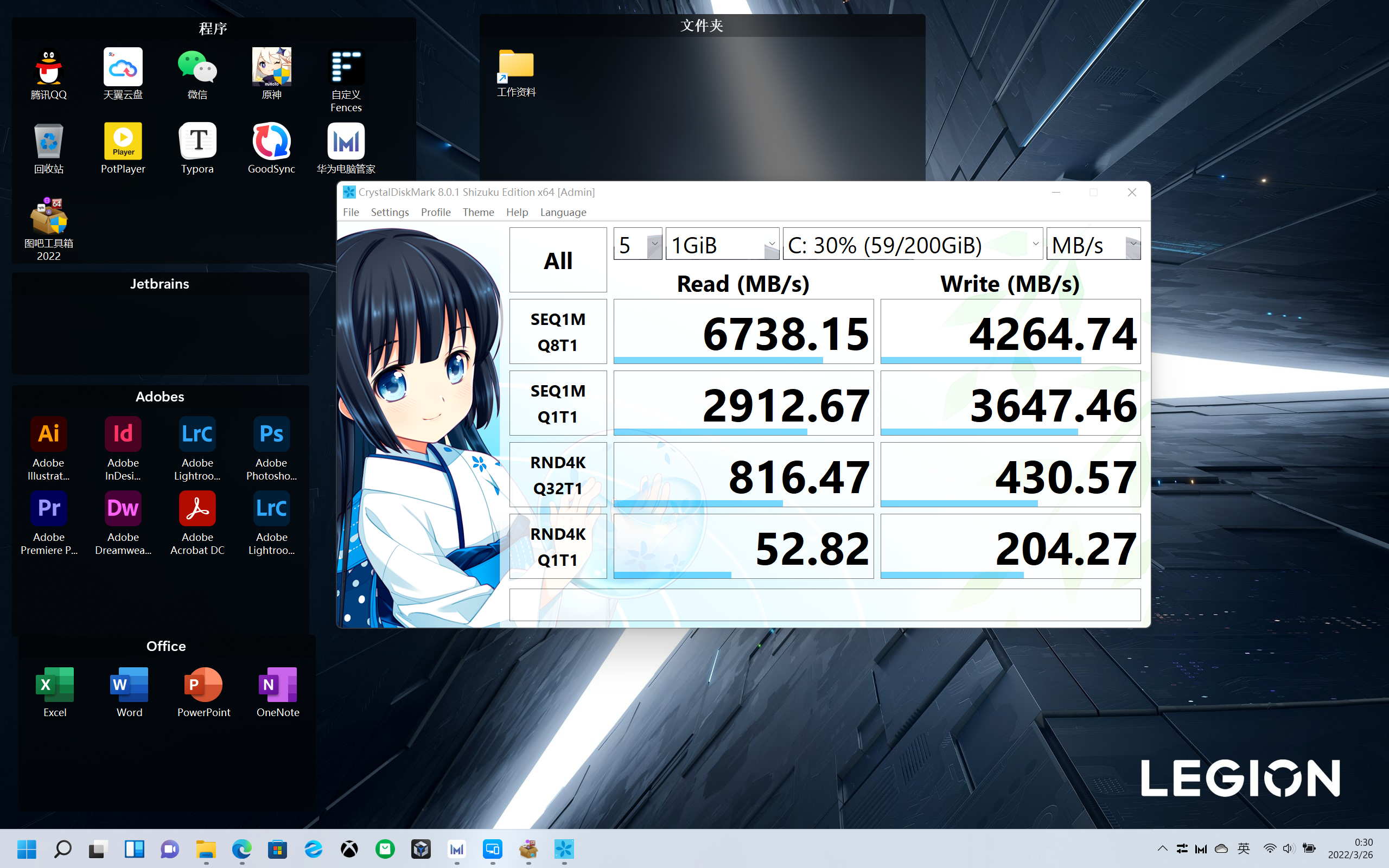
Task: Open the 原神 game icon
Action: coord(271,74)
